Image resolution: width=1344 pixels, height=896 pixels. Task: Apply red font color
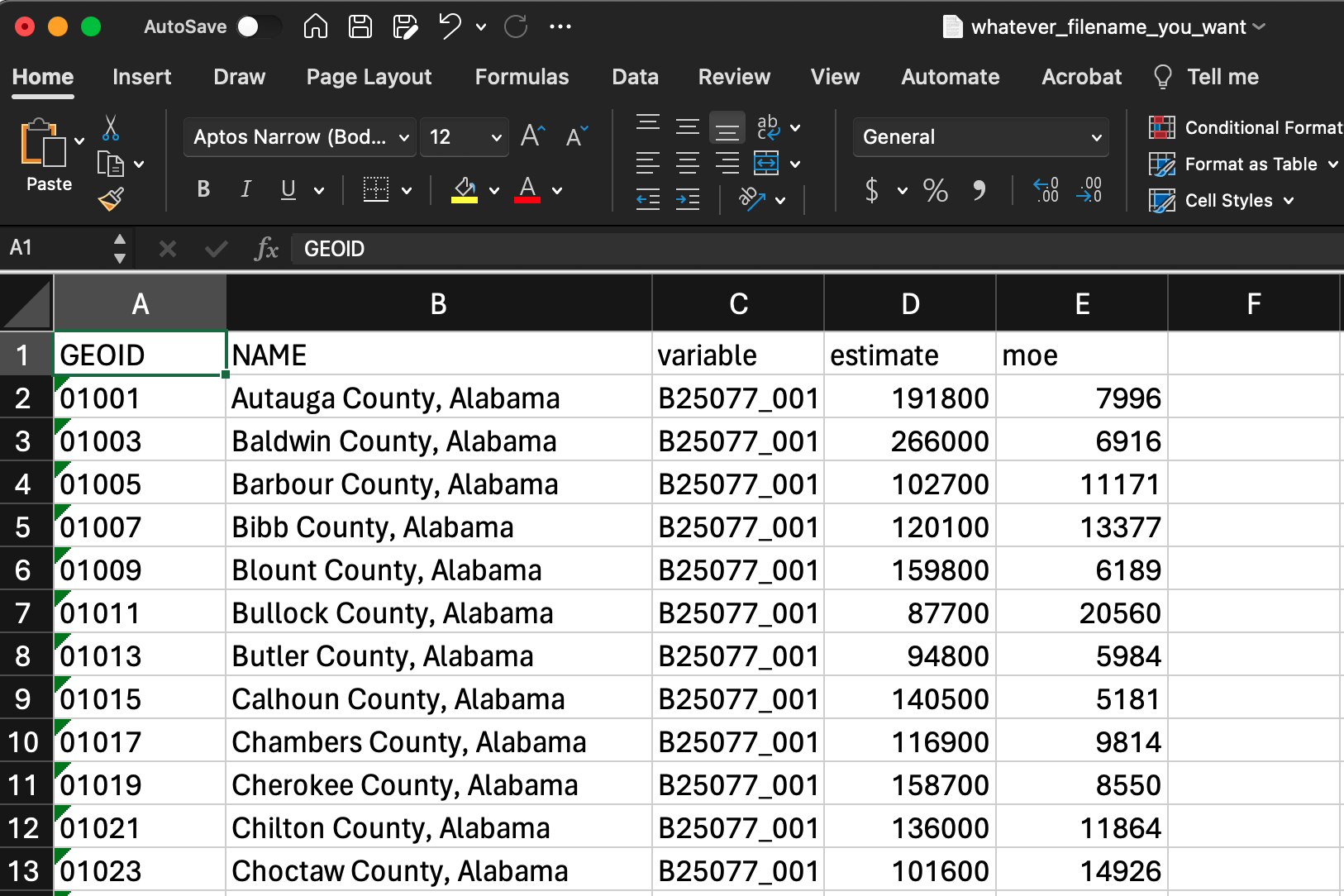coord(527,189)
